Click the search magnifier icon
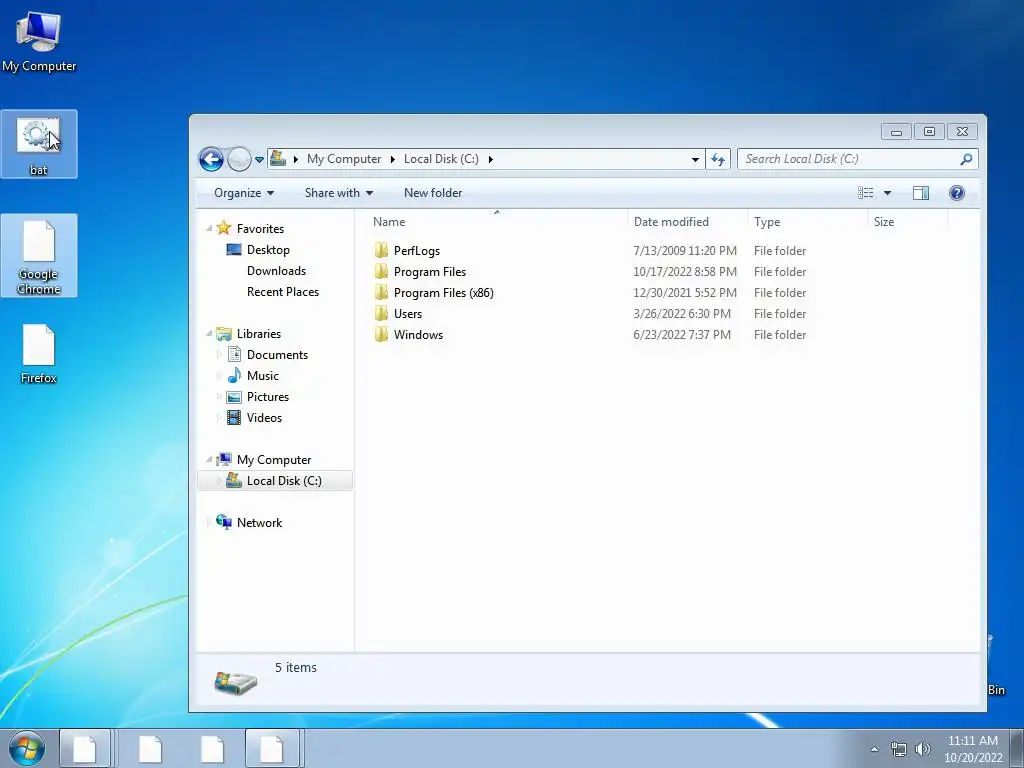 click(966, 159)
